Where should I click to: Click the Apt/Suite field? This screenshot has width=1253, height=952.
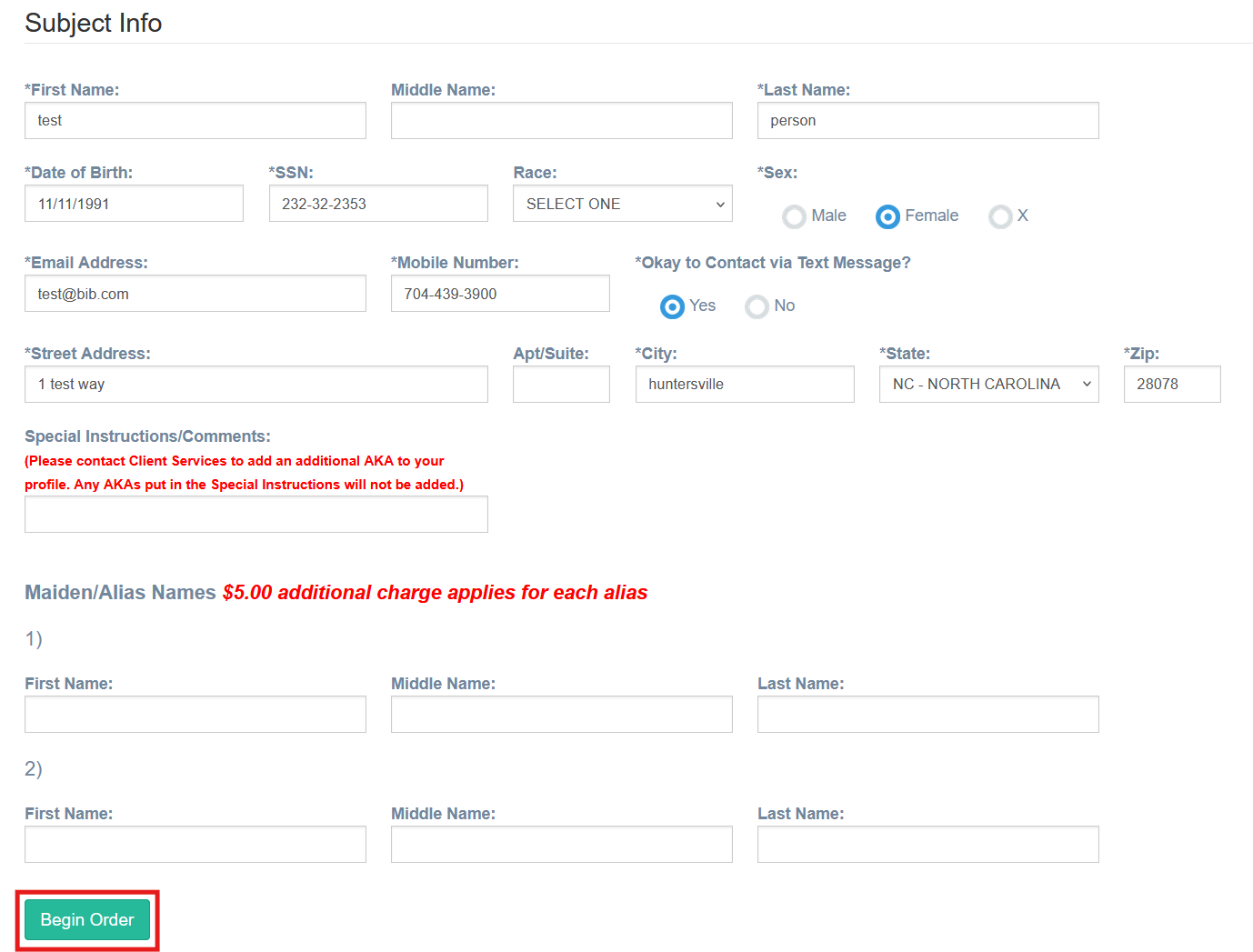click(x=561, y=385)
